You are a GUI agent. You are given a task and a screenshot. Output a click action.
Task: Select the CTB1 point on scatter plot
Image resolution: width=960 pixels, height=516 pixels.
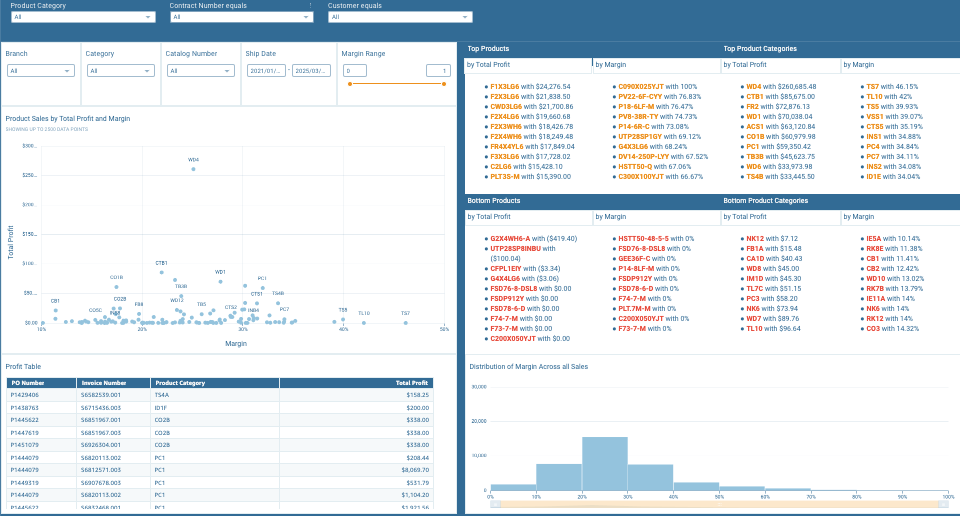(x=162, y=272)
